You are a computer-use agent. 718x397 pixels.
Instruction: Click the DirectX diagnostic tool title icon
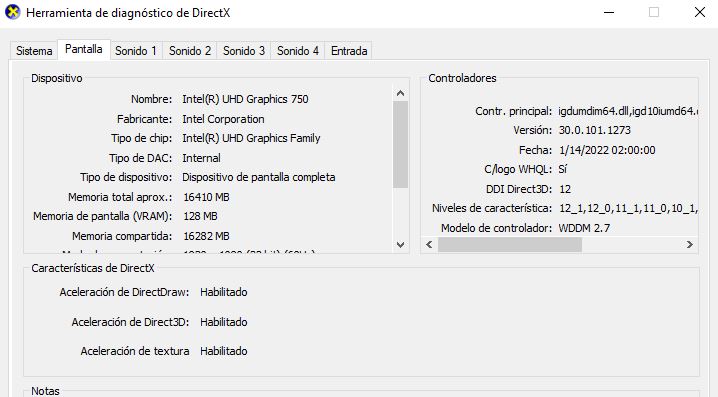click(x=12, y=12)
